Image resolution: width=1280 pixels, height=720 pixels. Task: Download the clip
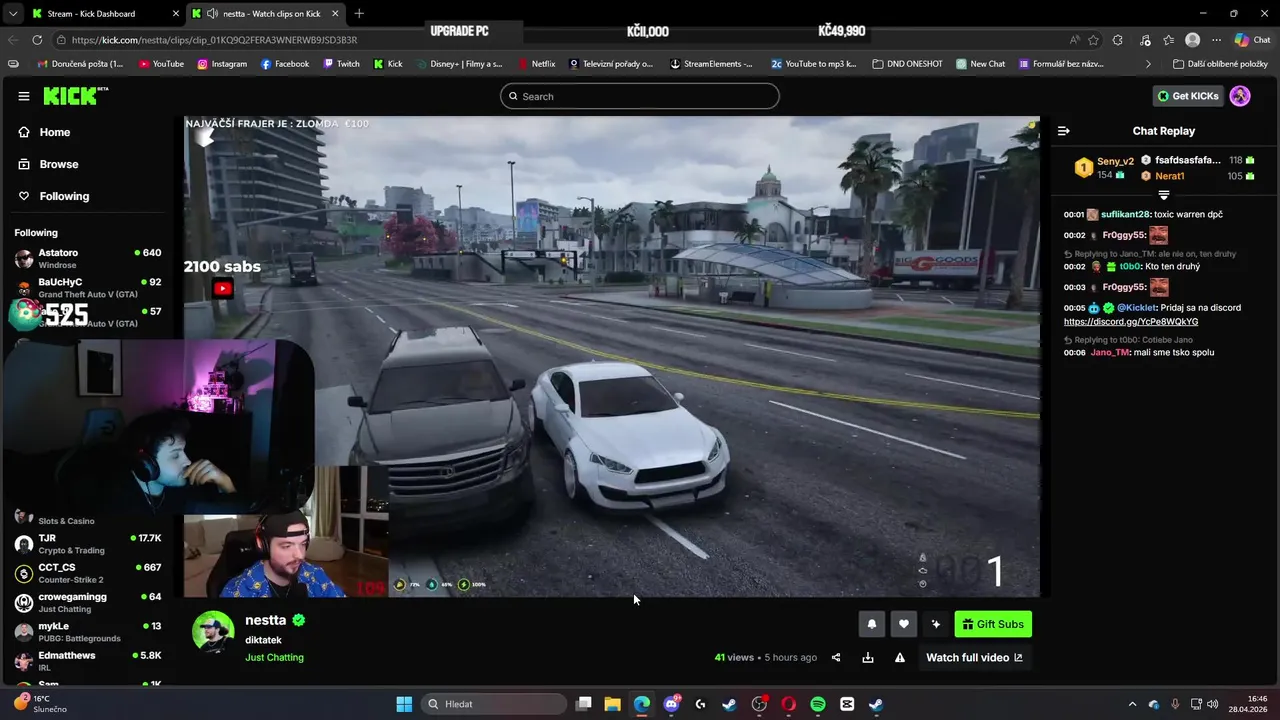868,658
